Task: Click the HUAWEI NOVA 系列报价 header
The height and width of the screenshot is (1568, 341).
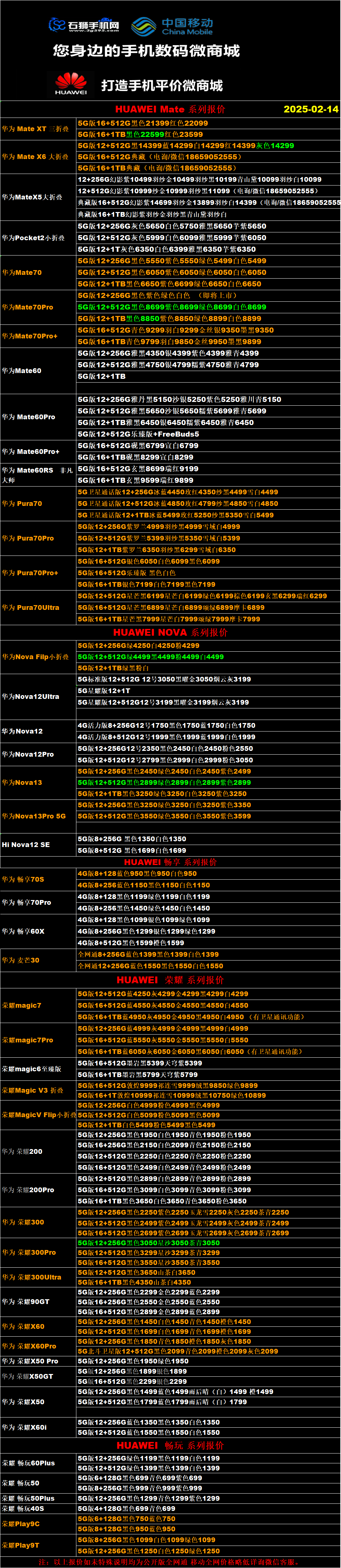Action: (x=170, y=632)
